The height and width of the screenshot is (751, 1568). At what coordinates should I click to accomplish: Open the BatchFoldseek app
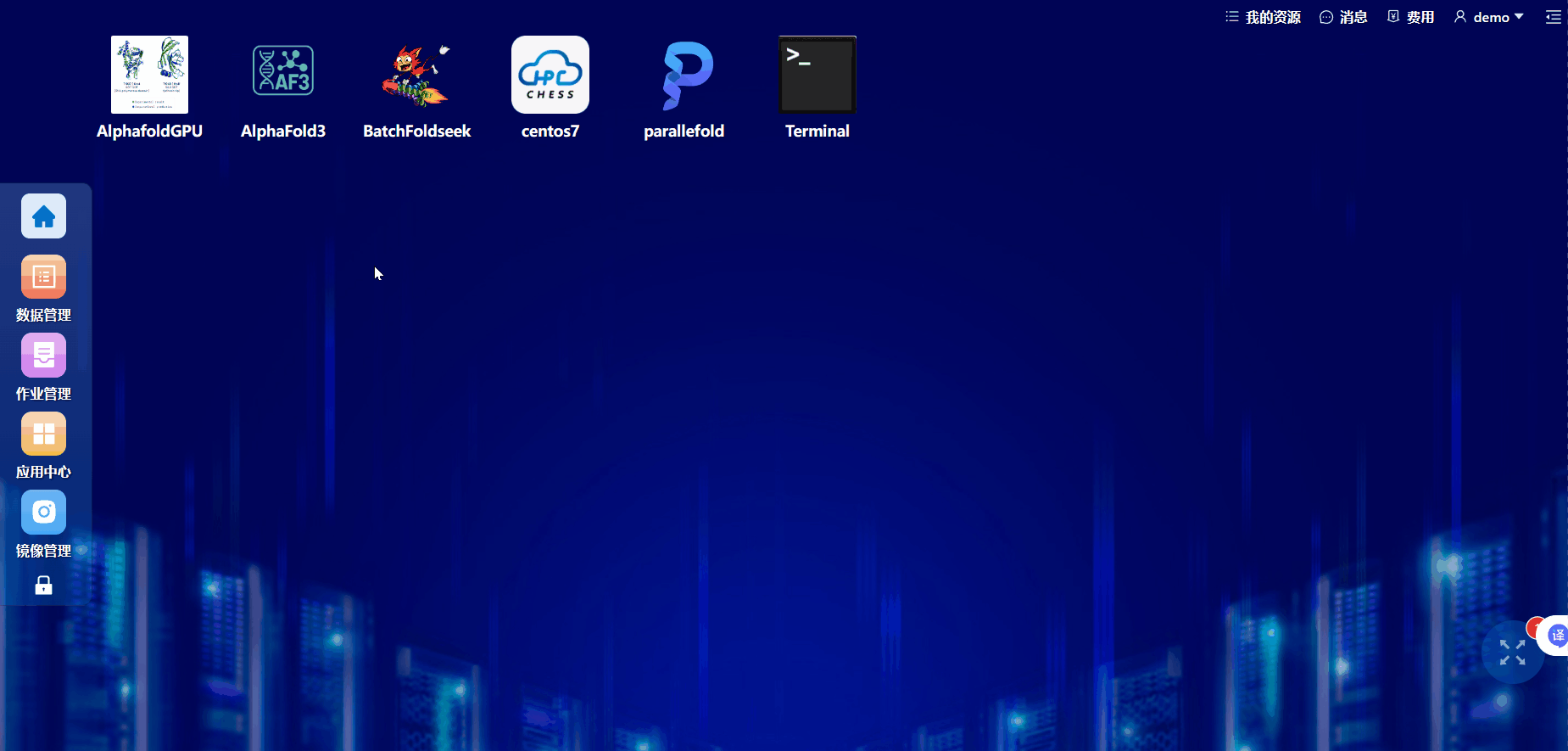[416, 75]
